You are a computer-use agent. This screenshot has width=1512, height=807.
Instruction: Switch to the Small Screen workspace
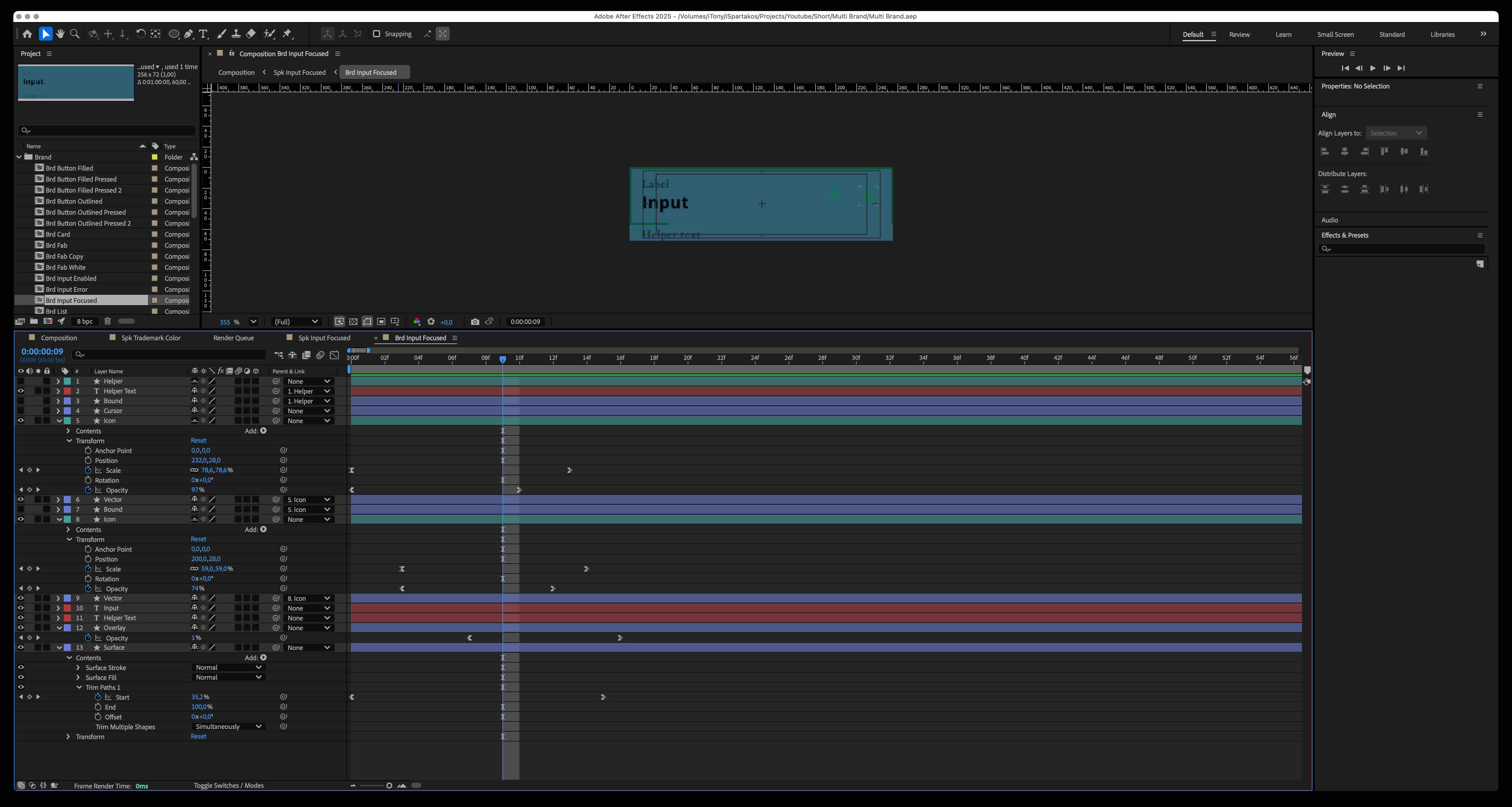pos(1335,35)
